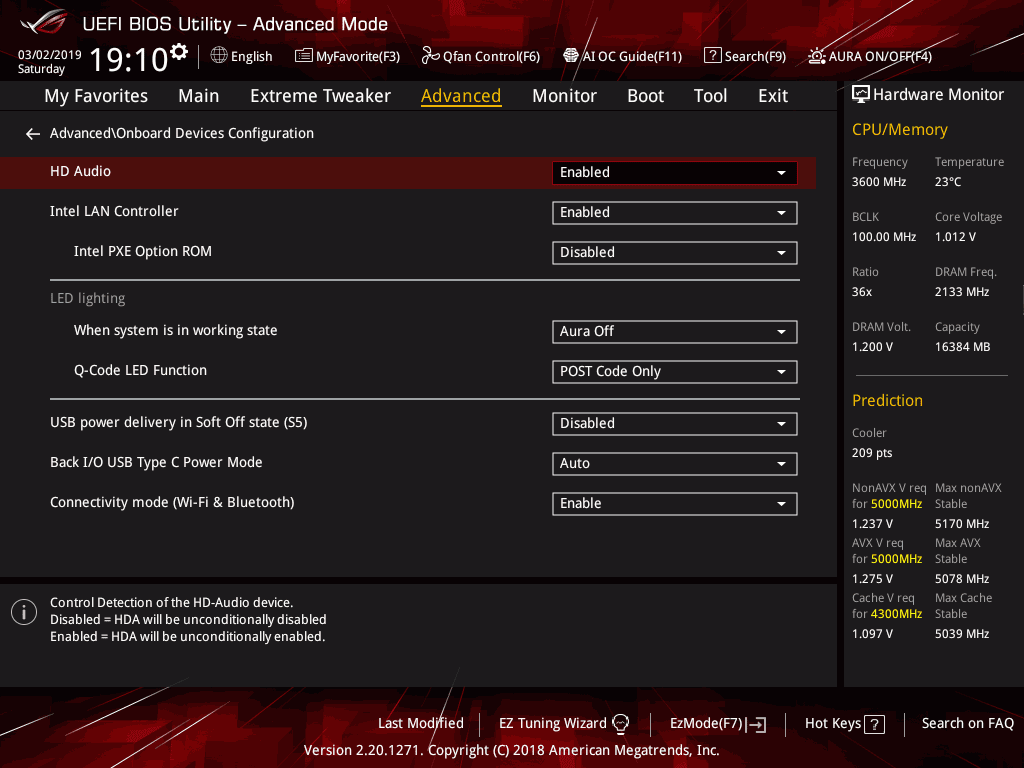Go to the Boot tab

645,96
